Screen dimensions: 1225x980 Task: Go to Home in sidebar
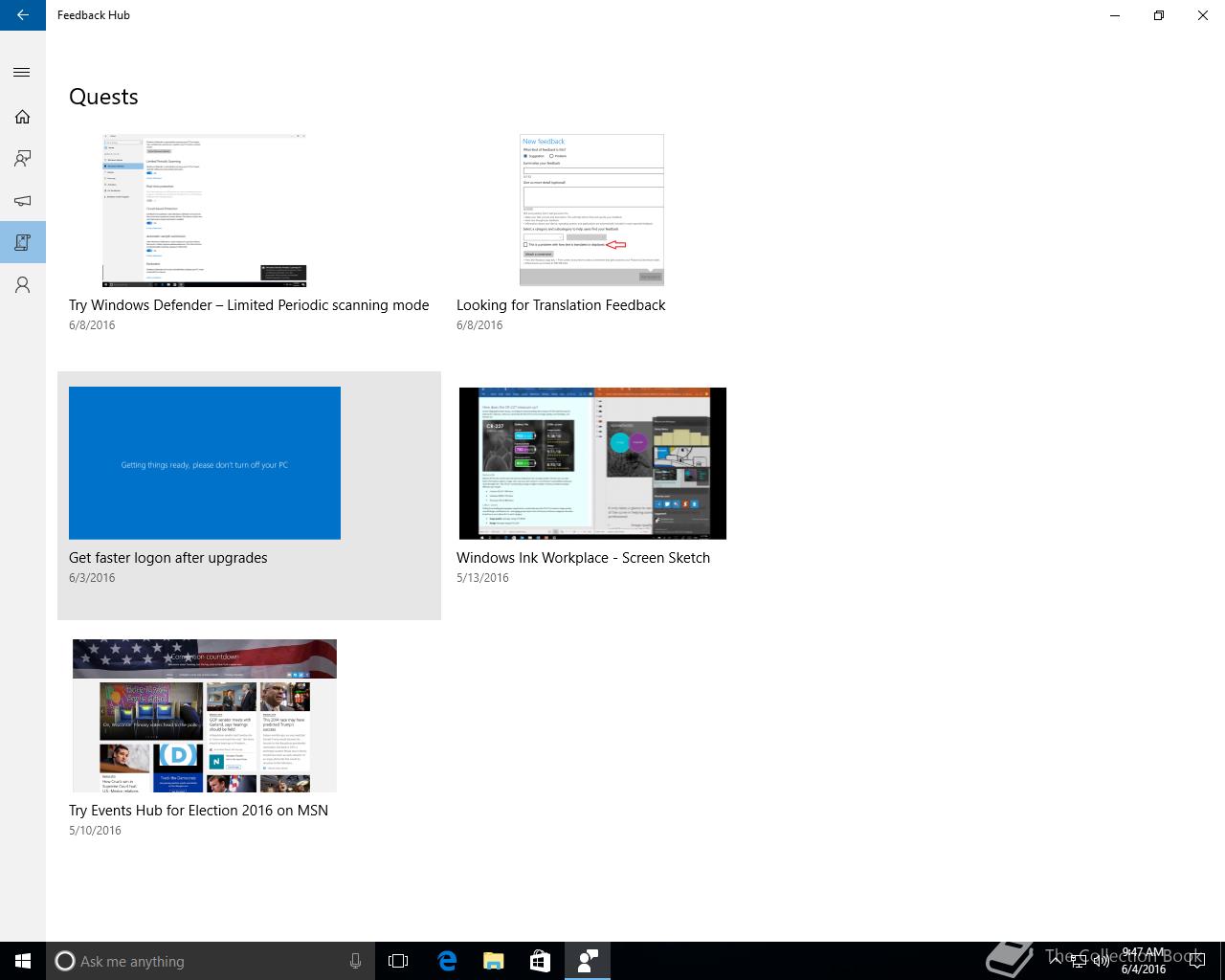23,117
